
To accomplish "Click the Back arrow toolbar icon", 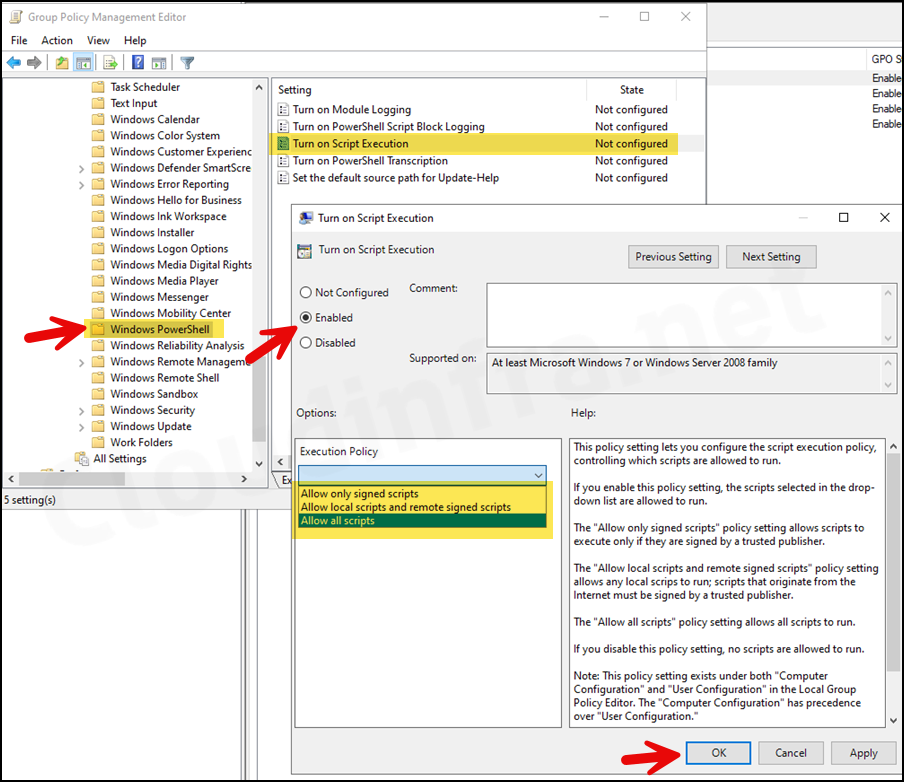I will pyautogui.click(x=14, y=62).
